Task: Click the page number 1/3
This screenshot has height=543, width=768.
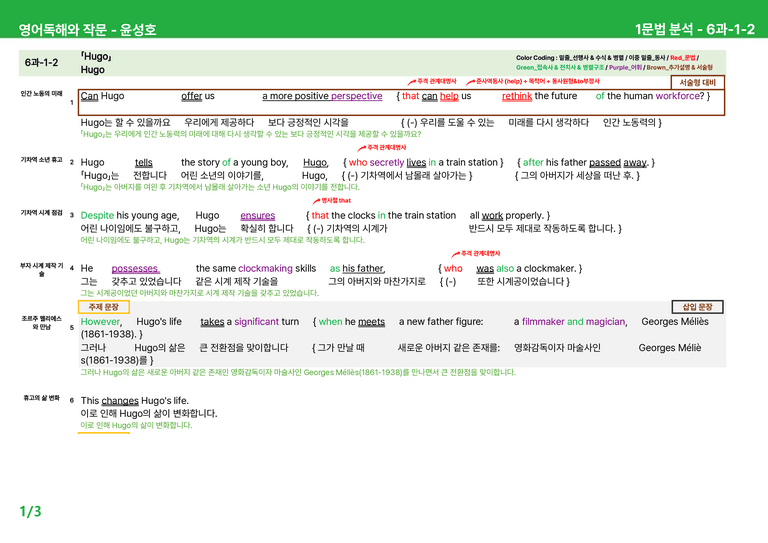Action: 30,512
